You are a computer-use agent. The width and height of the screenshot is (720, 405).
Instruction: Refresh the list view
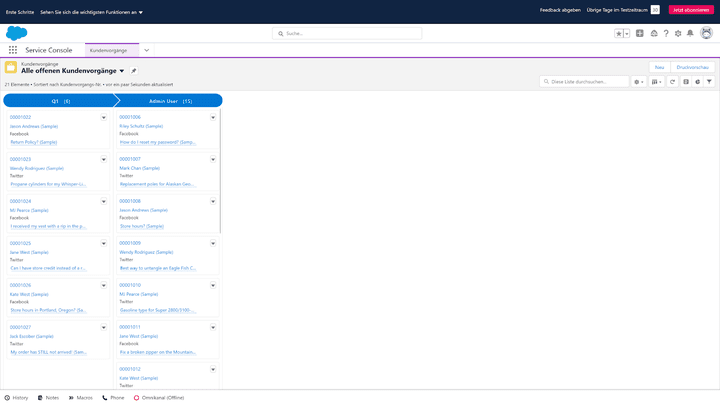point(672,81)
